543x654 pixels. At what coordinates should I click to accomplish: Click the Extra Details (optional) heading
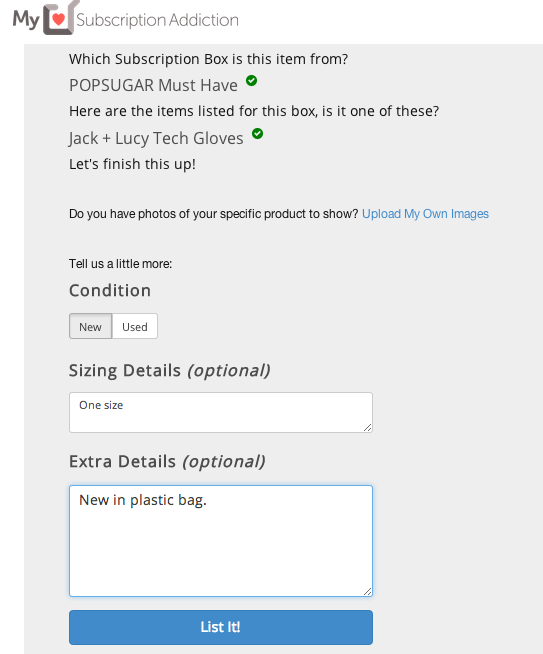(167, 462)
